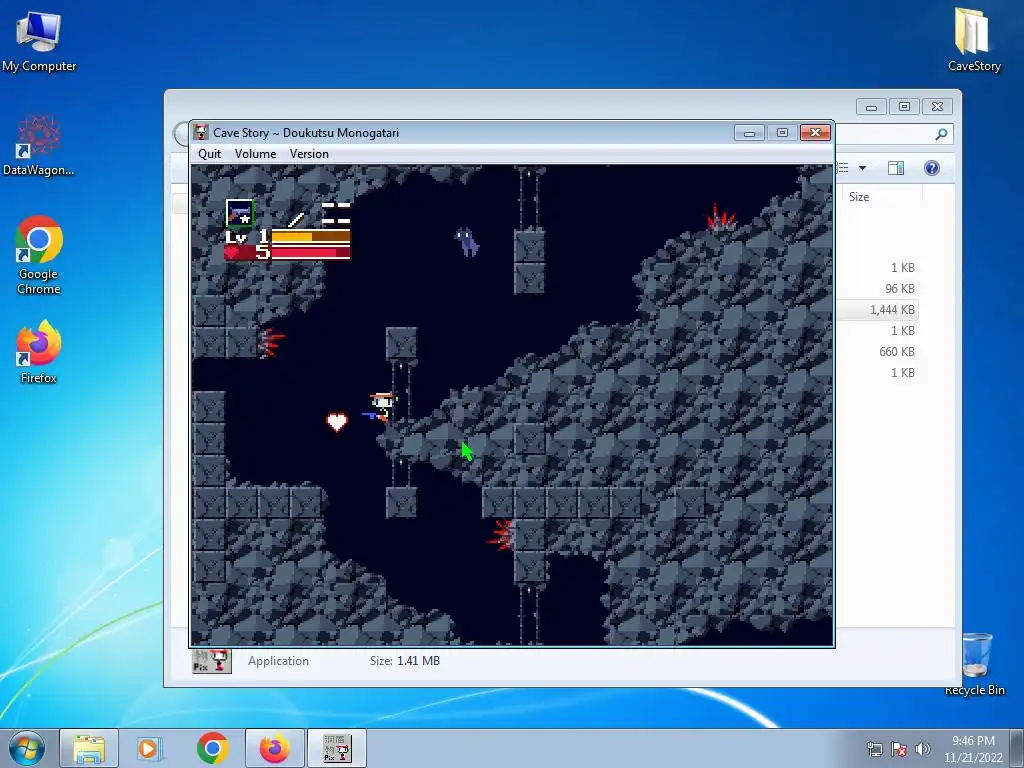Click Show Desktop strip at taskbar end
This screenshot has width=1024, height=768.
pos(1017,748)
